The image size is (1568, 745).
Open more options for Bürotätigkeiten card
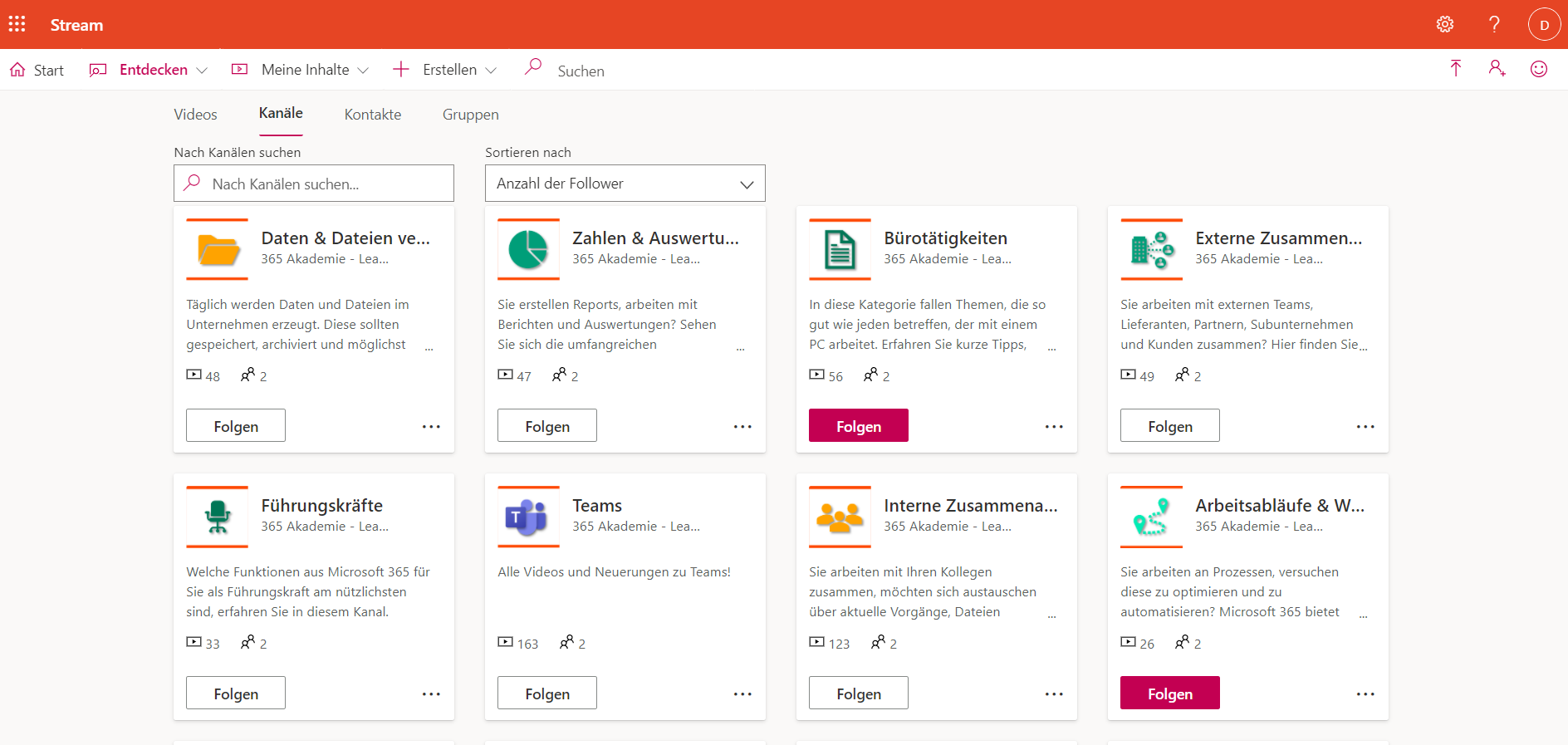pyautogui.click(x=1054, y=426)
